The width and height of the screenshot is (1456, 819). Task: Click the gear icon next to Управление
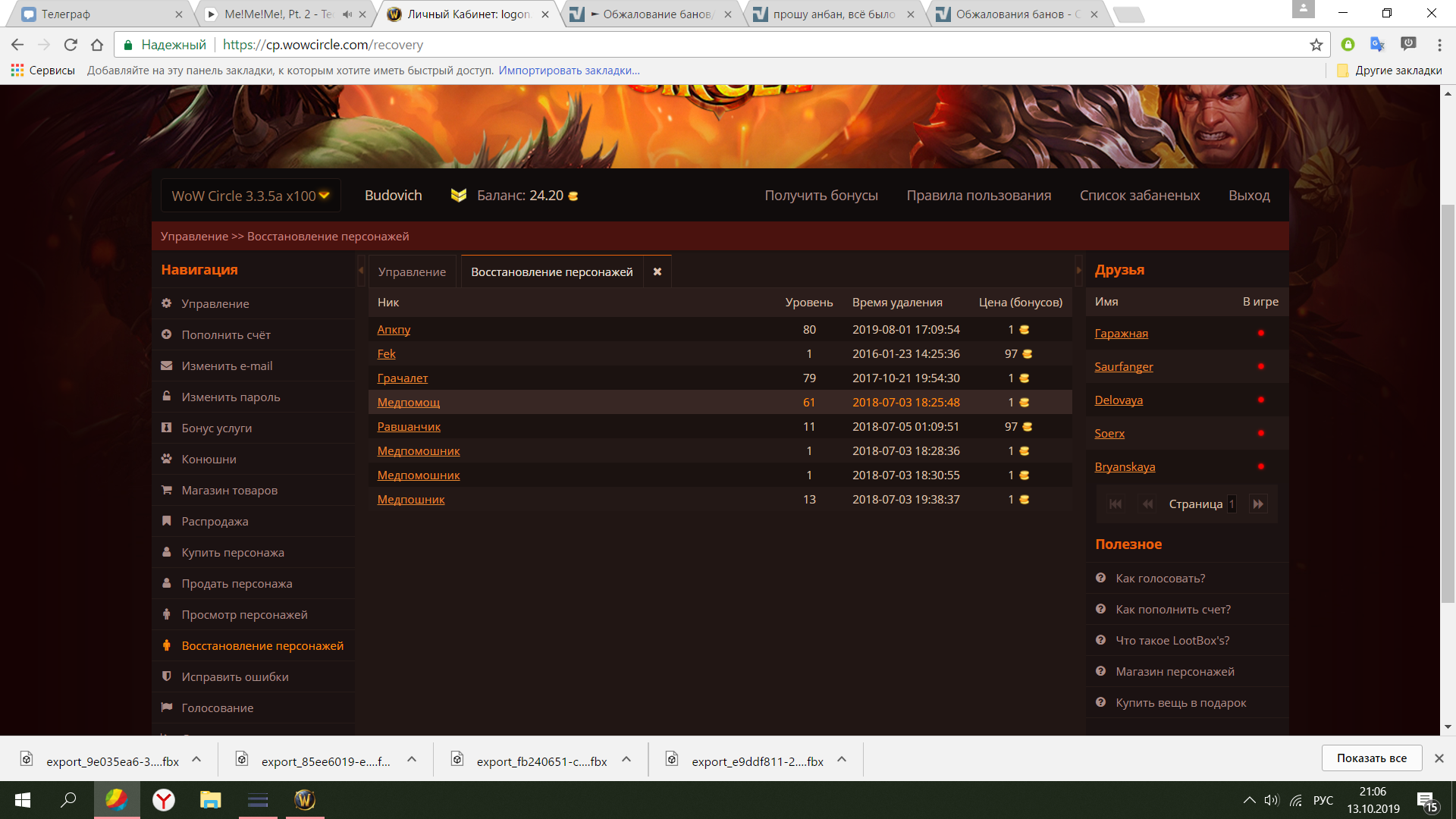coord(166,303)
